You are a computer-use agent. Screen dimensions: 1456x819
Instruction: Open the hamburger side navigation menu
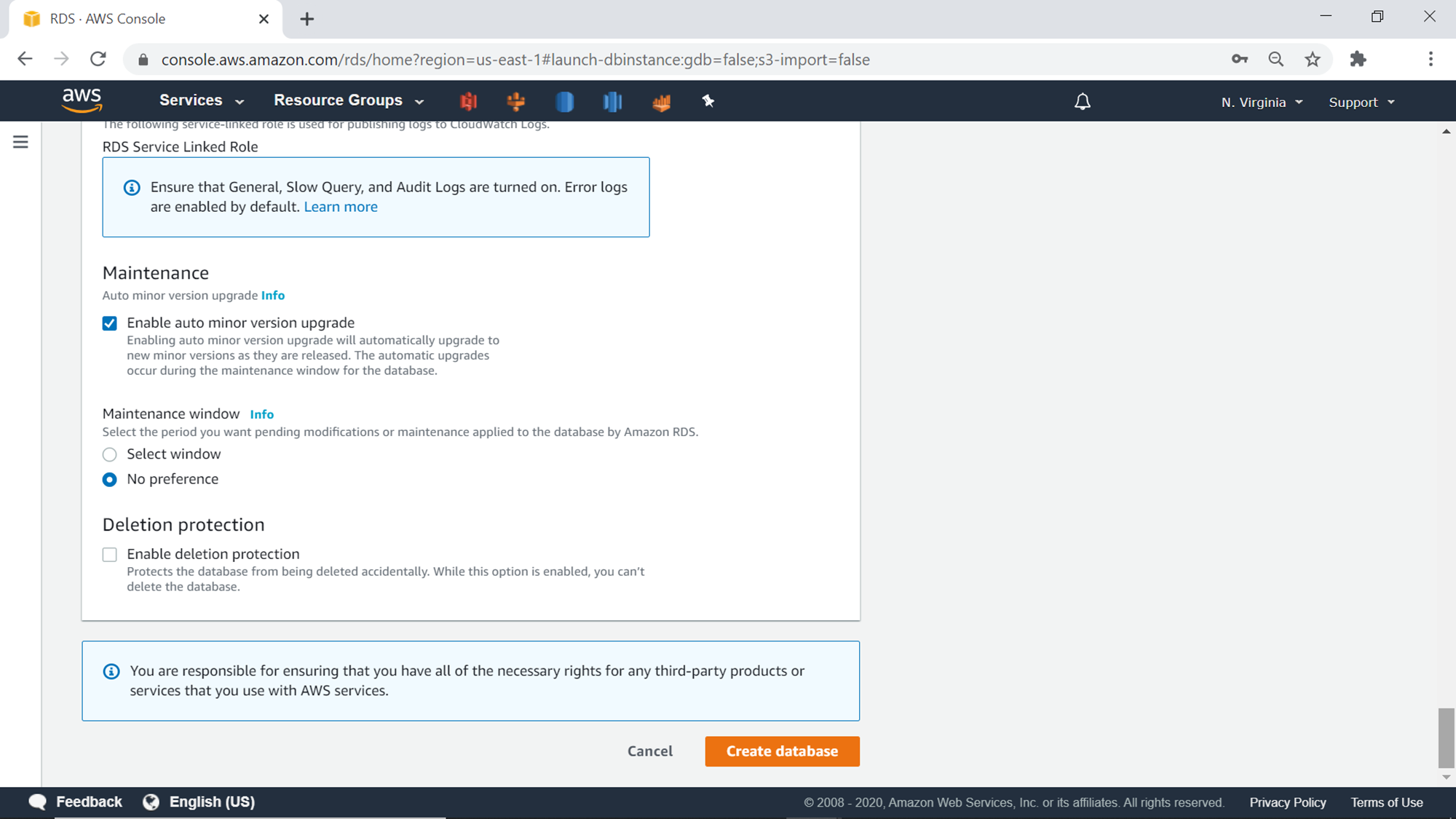tap(20, 142)
